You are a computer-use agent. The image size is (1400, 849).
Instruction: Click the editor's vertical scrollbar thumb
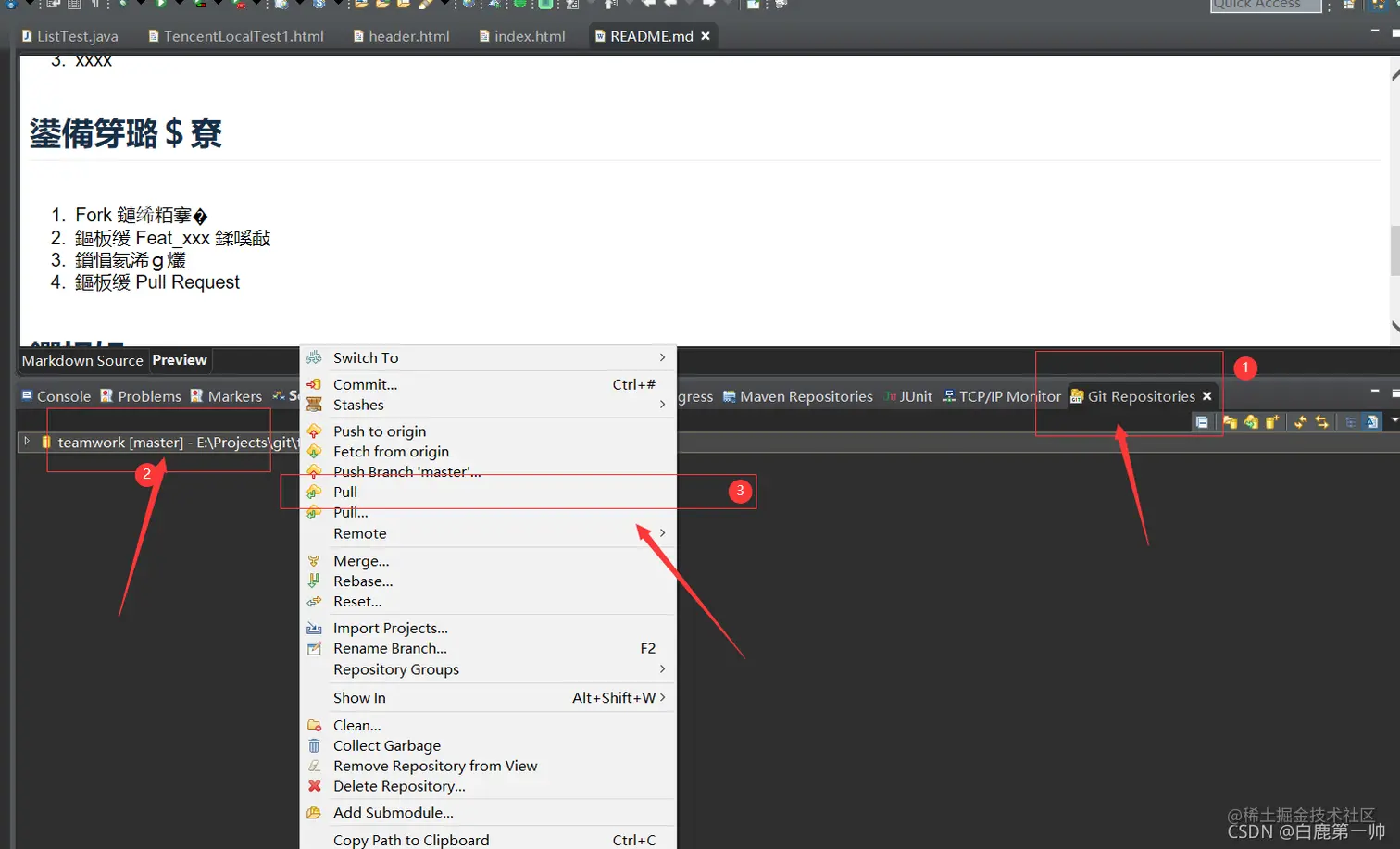point(1394,249)
